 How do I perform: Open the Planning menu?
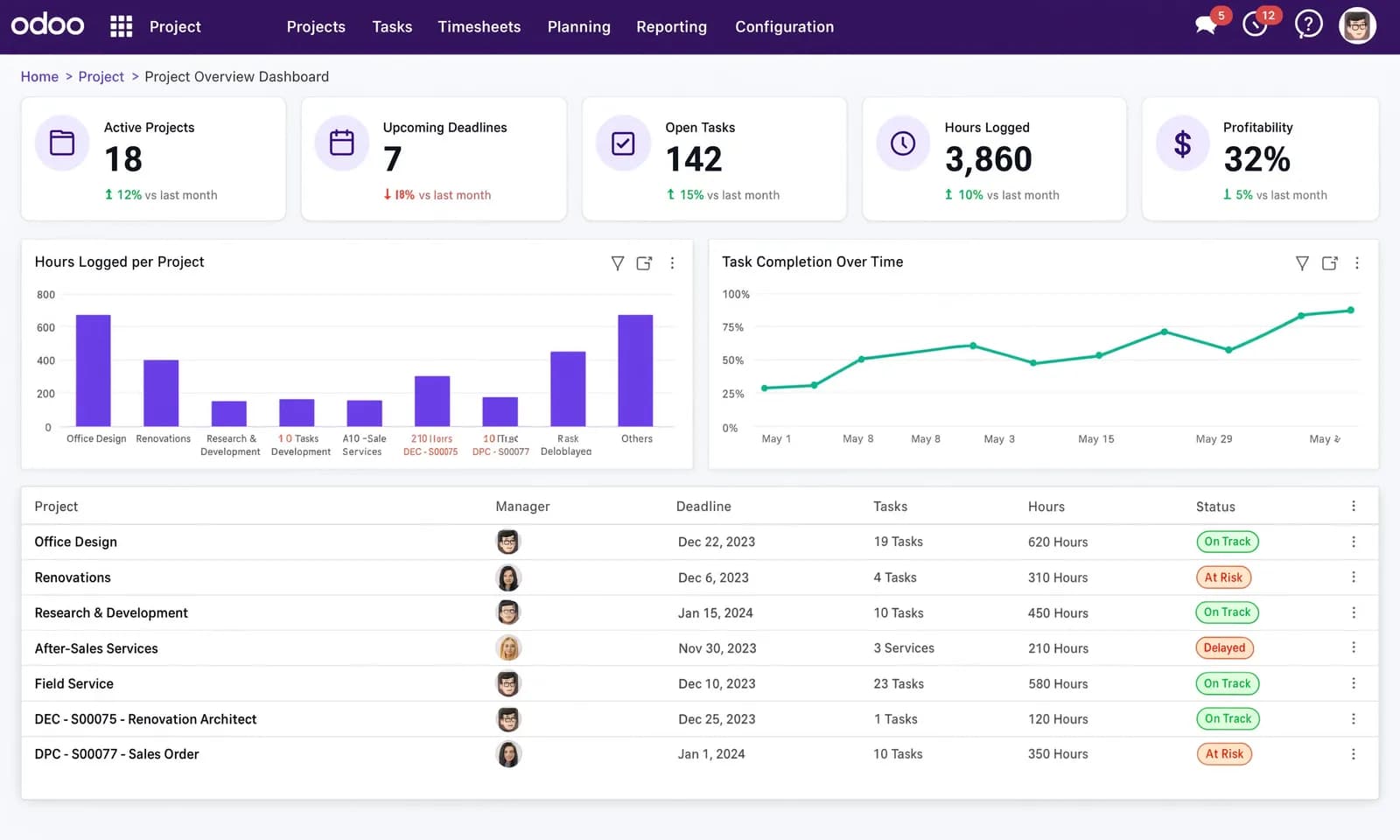click(x=579, y=27)
